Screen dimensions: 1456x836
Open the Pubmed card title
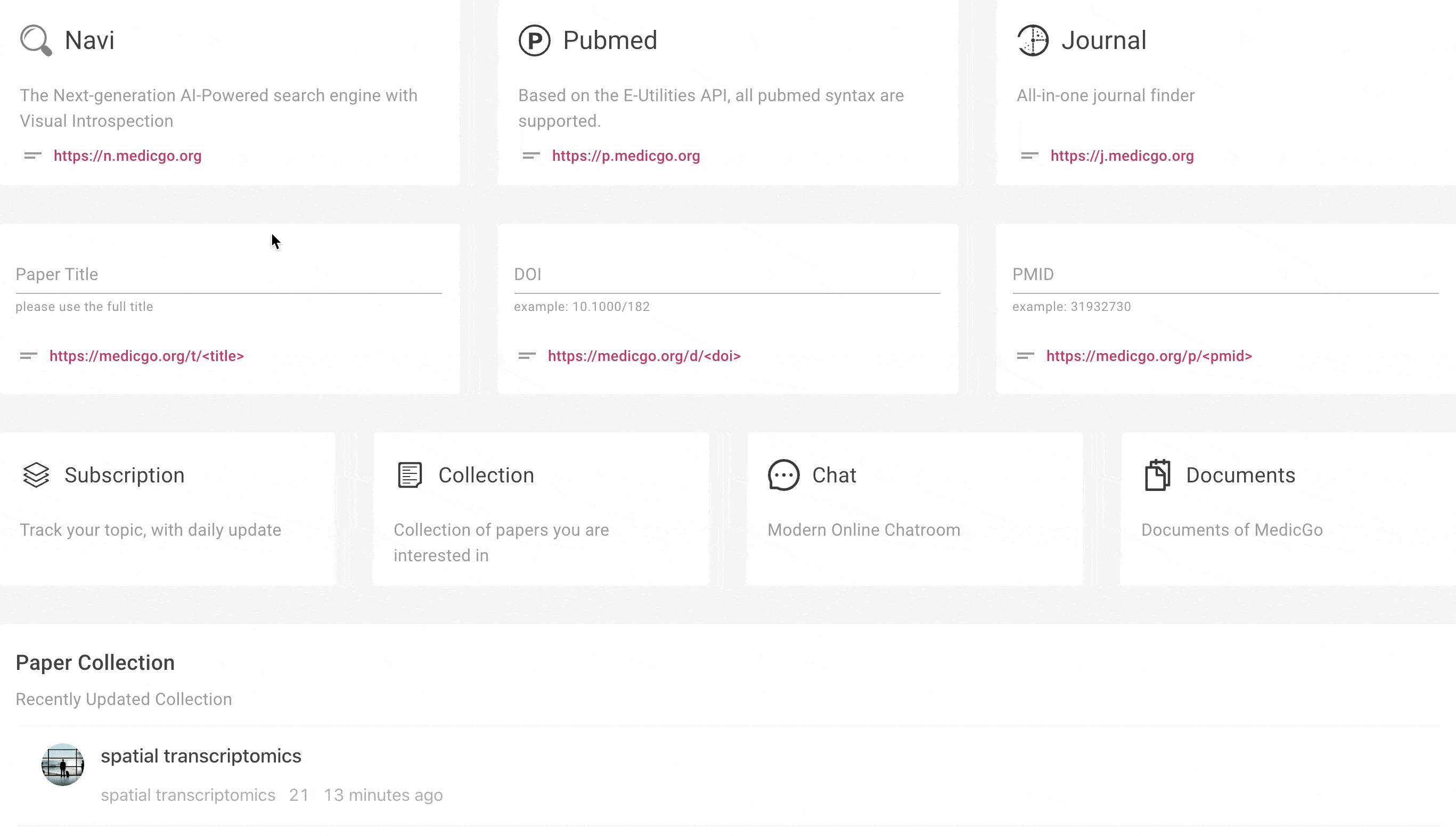point(610,40)
